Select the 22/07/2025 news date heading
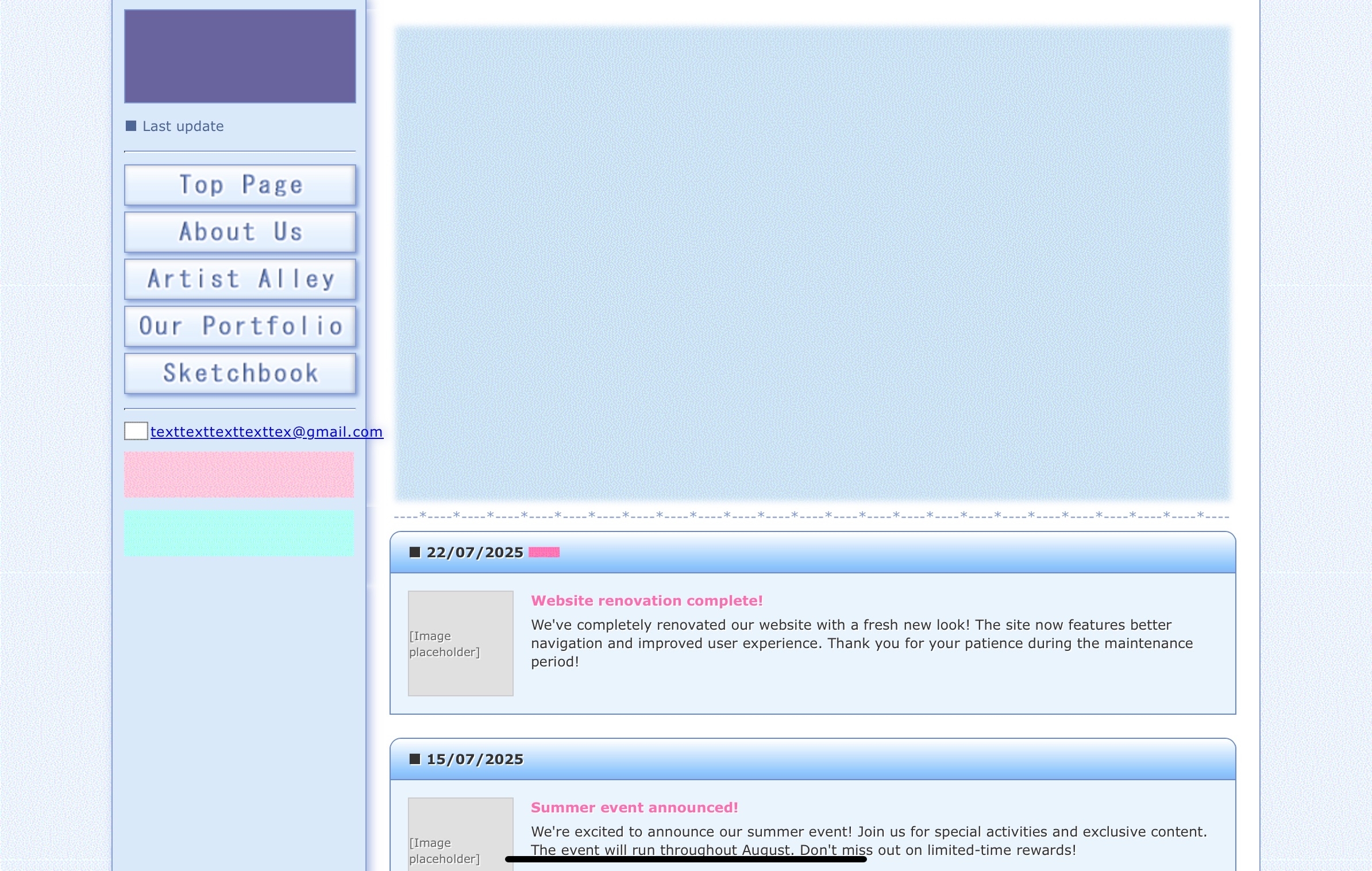 (x=475, y=552)
